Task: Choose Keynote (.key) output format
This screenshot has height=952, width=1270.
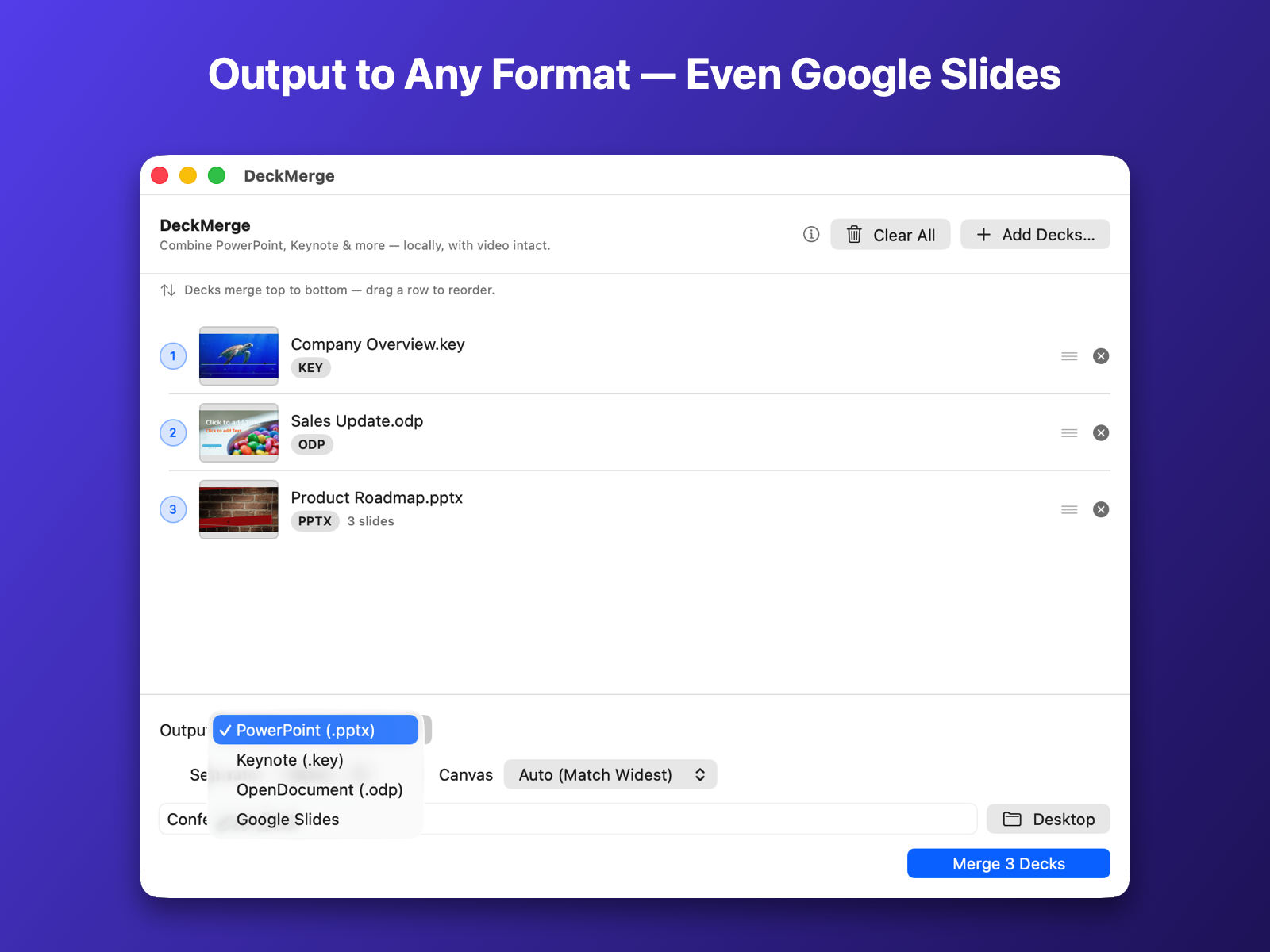Action: 315,760
